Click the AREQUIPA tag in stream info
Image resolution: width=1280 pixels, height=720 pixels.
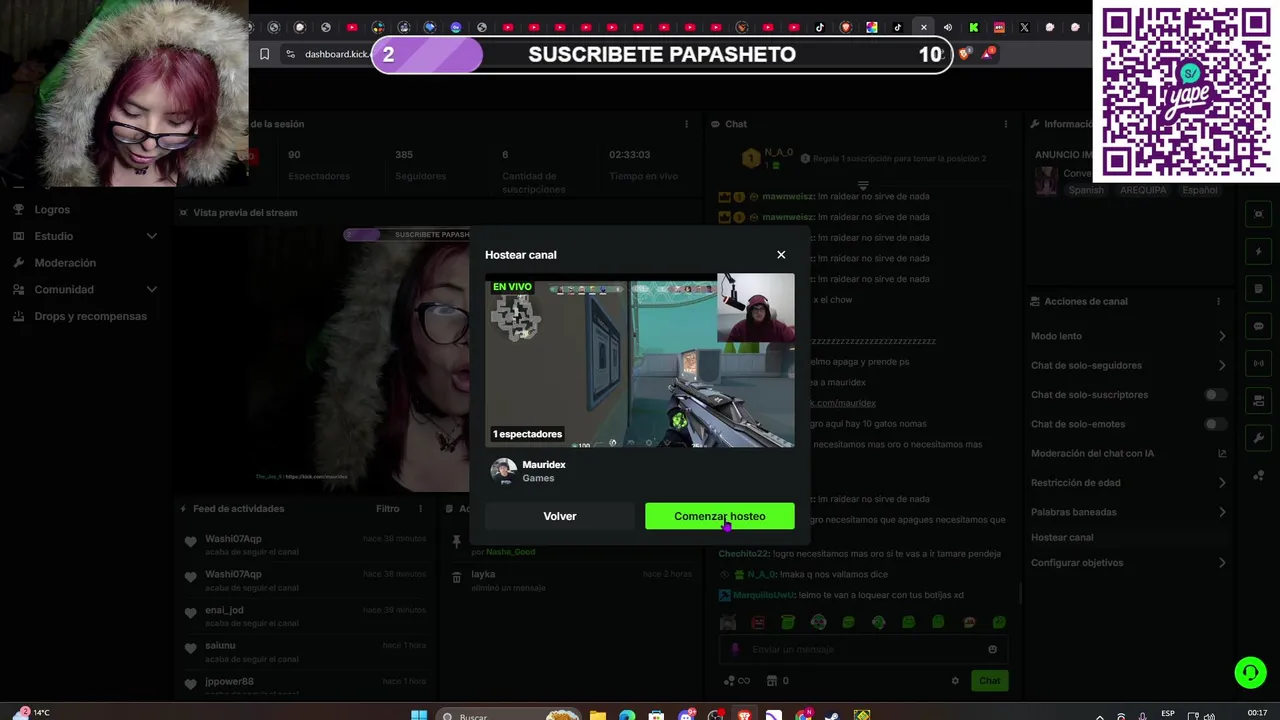[1143, 190]
